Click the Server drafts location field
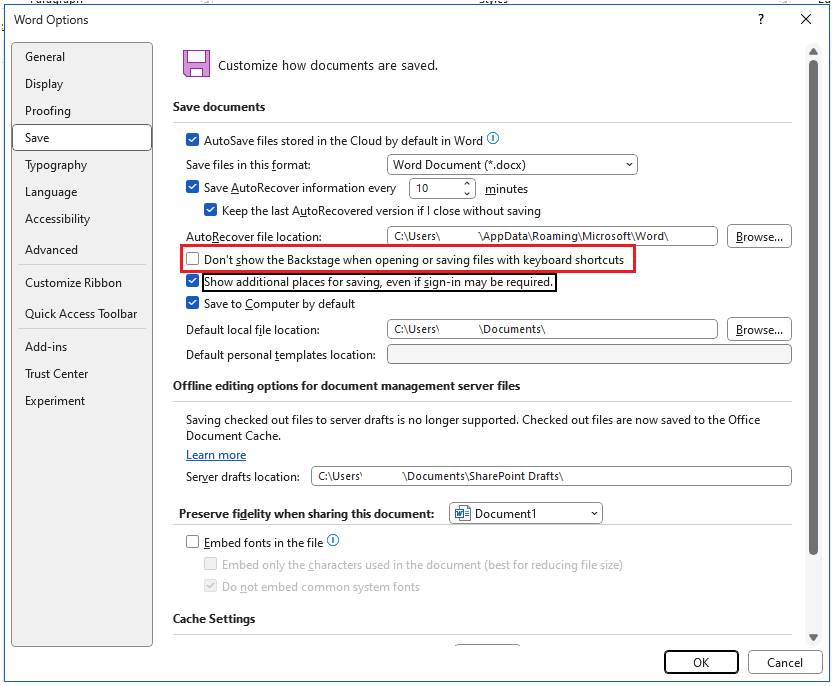 [x=551, y=476]
